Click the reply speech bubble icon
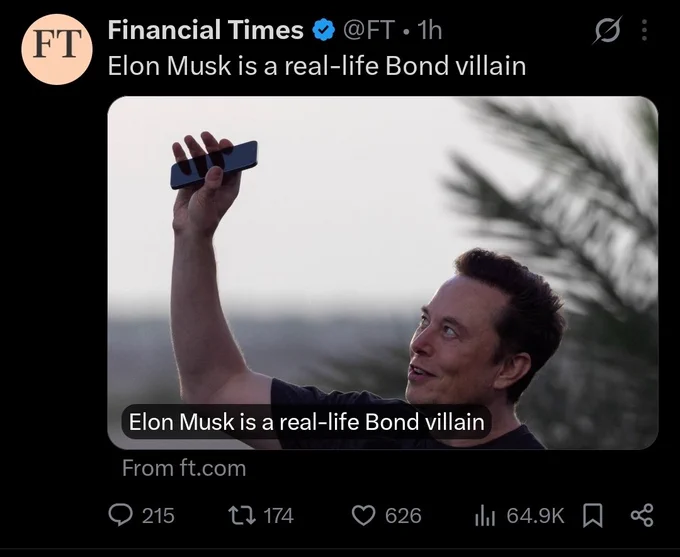 pos(121,515)
